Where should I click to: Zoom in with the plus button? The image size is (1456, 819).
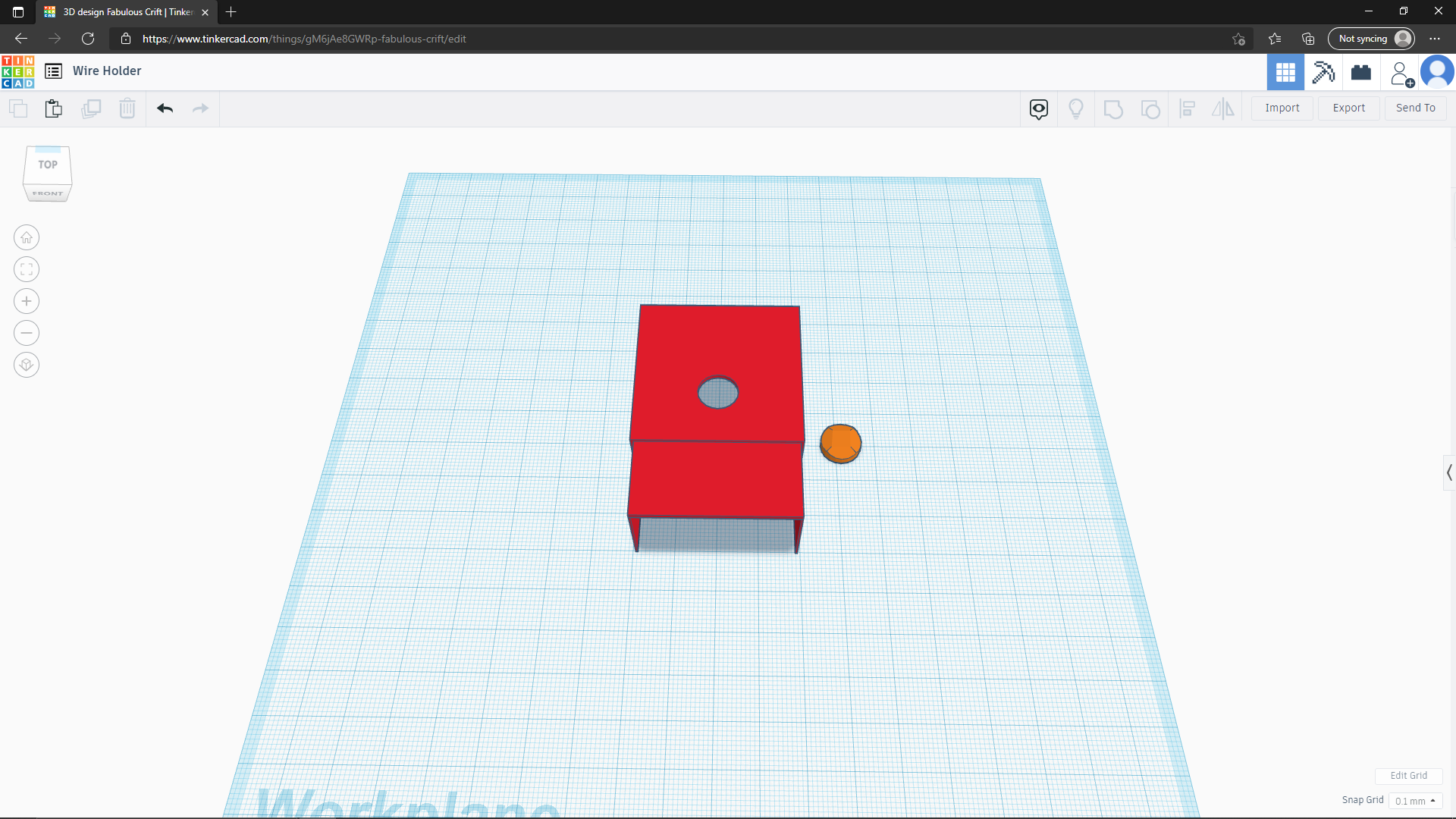pos(27,302)
